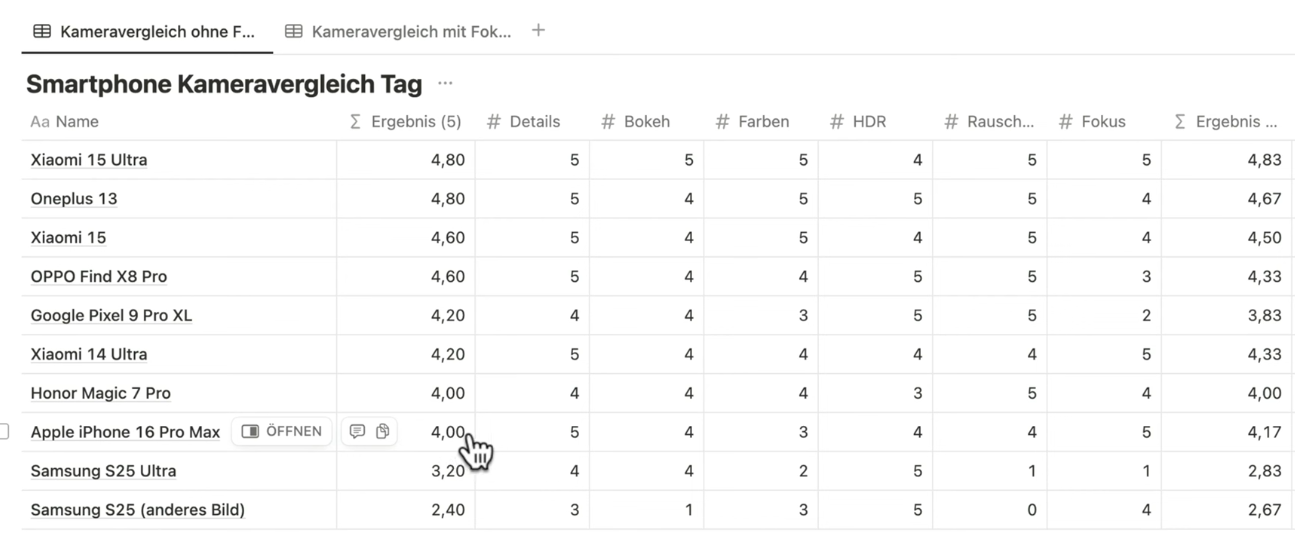Open the Details column header menu
The height and width of the screenshot is (533, 1295).
pos(534,122)
